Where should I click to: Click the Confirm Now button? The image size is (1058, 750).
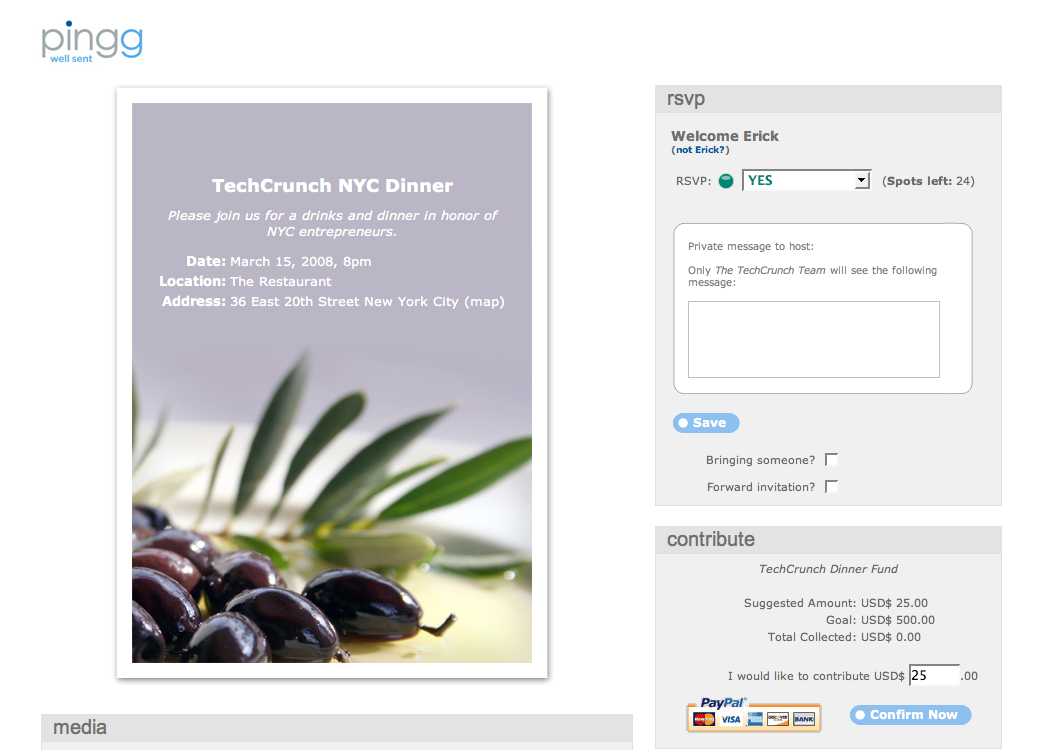pos(910,715)
